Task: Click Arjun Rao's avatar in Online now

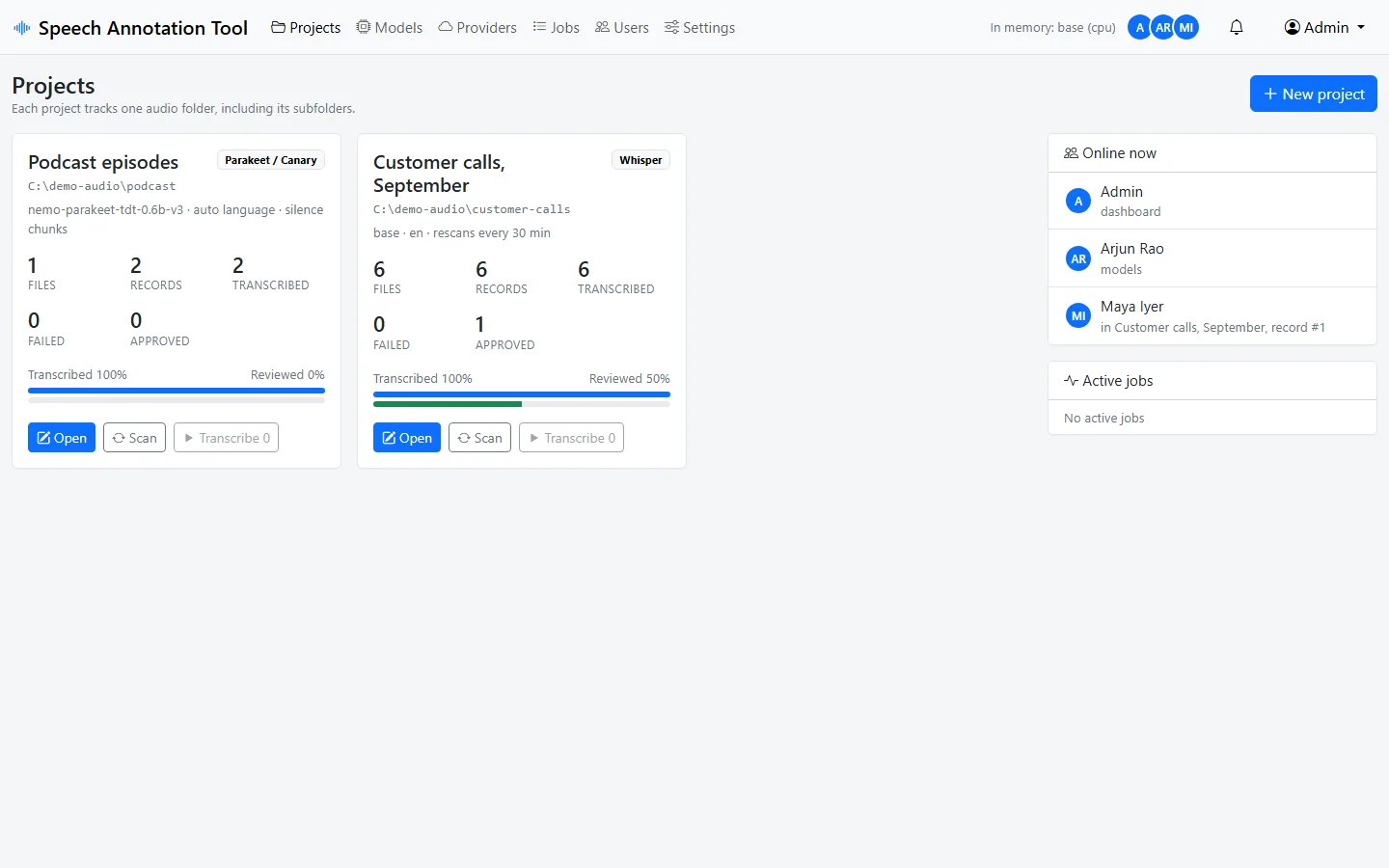Action: point(1078,258)
